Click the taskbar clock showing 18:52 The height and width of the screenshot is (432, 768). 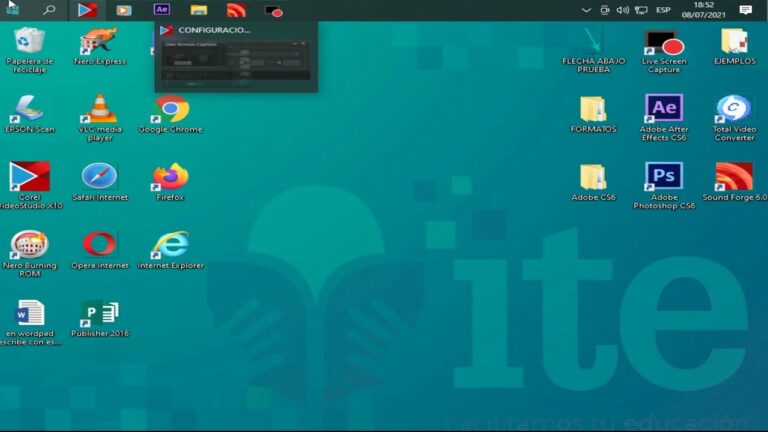click(703, 10)
